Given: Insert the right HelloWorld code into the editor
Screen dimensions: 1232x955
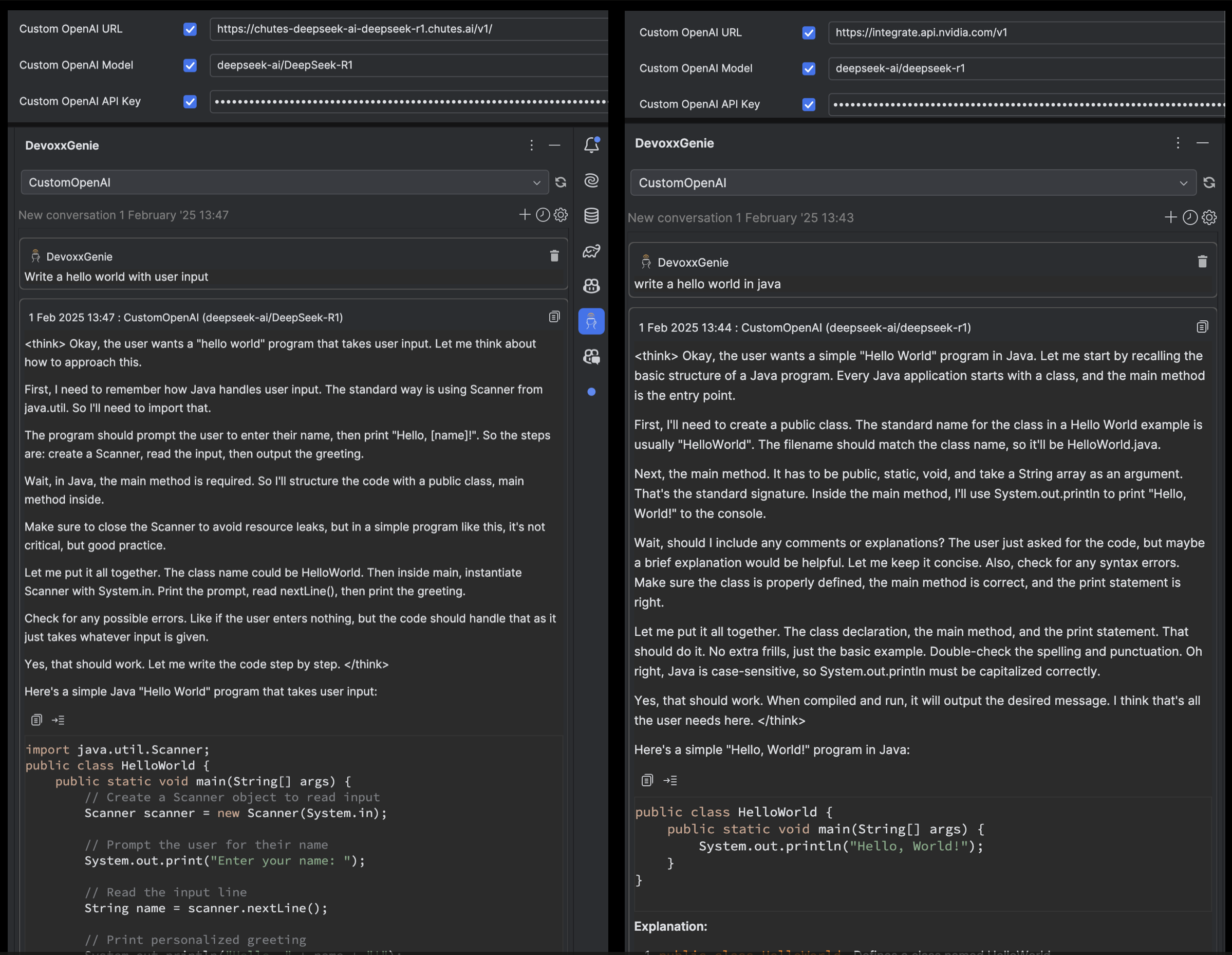Looking at the screenshot, I should pyautogui.click(x=670, y=781).
